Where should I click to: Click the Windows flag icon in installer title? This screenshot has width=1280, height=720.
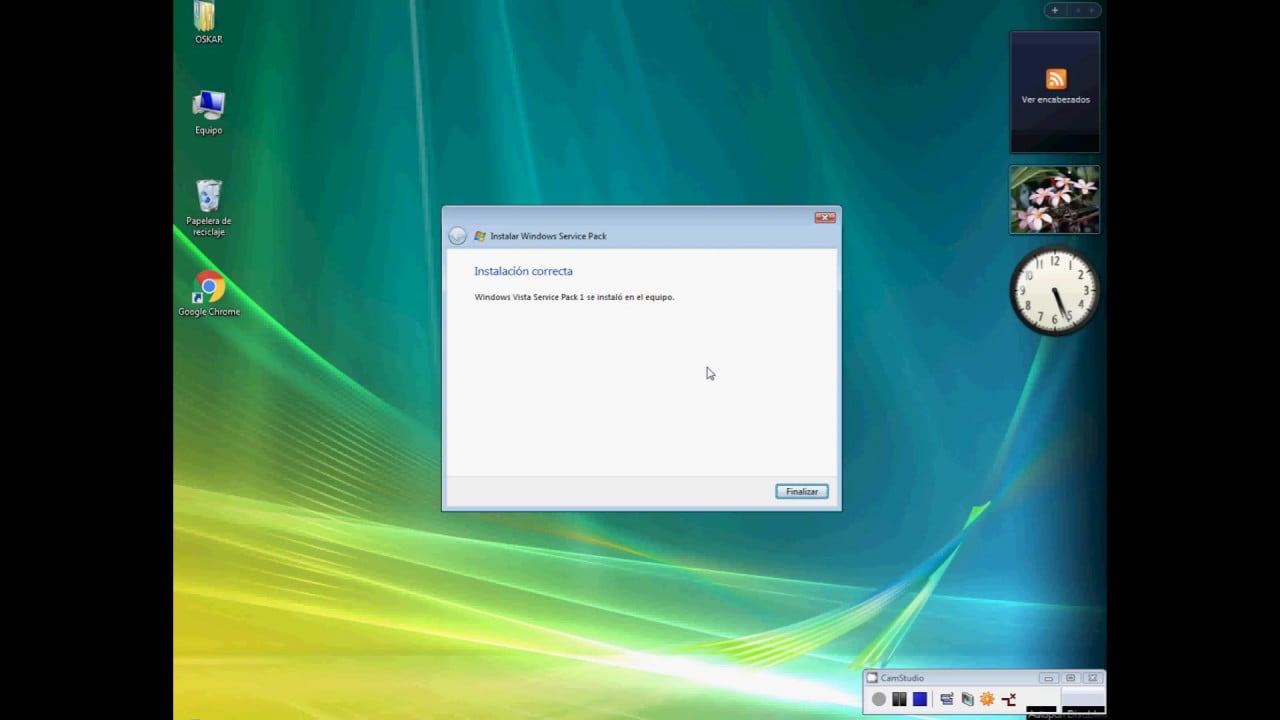click(x=480, y=236)
